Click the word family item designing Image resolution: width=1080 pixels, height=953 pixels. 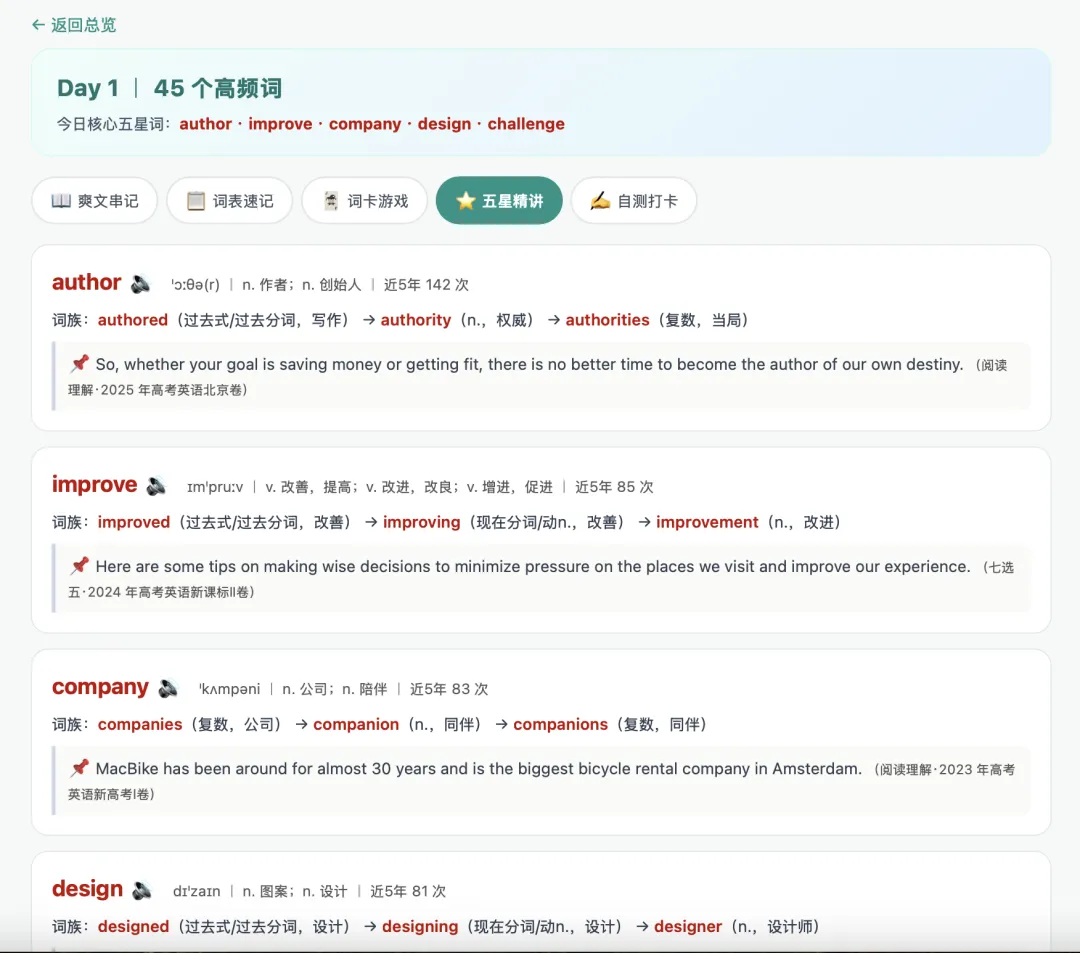click(x=420, y=927)
